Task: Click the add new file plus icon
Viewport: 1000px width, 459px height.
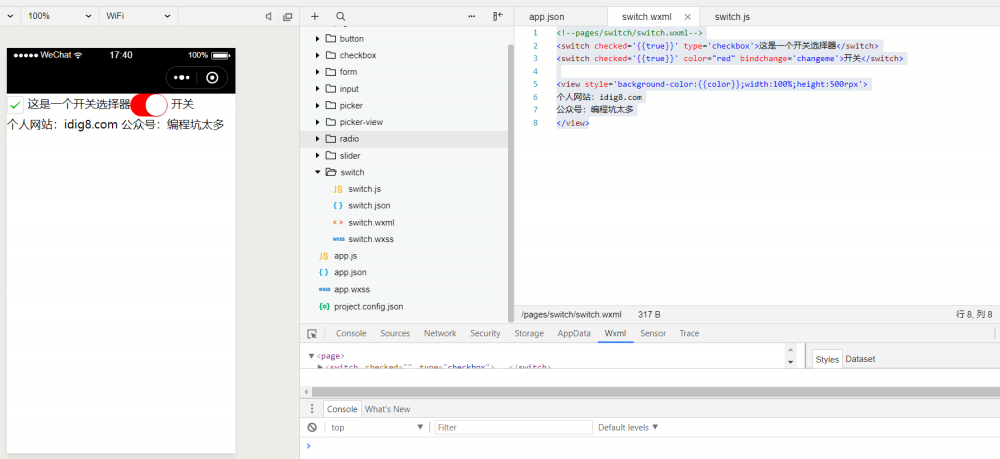Action: click(315, 16)
